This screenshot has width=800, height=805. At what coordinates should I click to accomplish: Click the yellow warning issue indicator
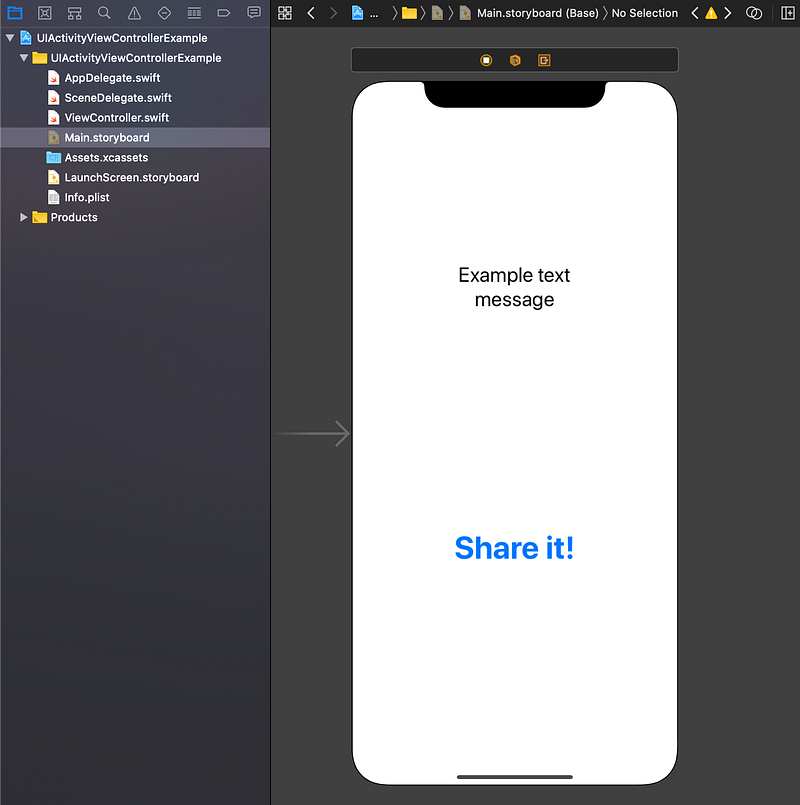(711, 13)
